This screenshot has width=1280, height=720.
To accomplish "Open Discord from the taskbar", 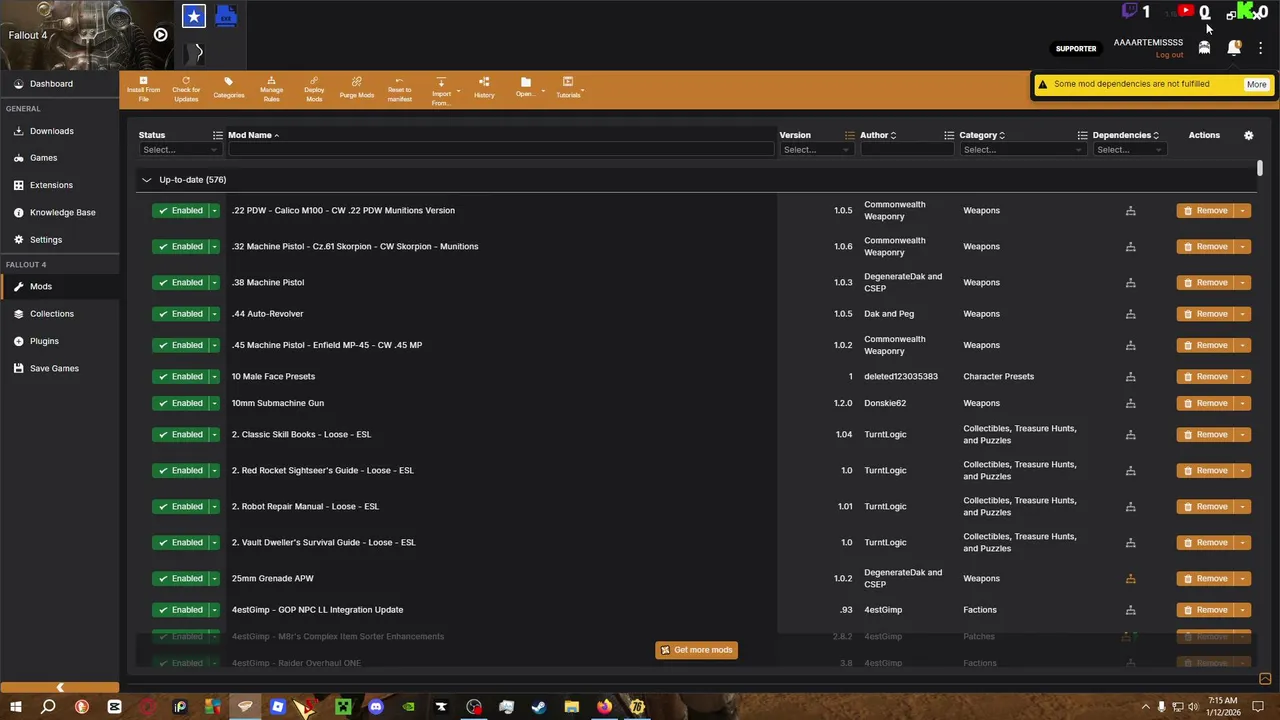I will (376, 707).
